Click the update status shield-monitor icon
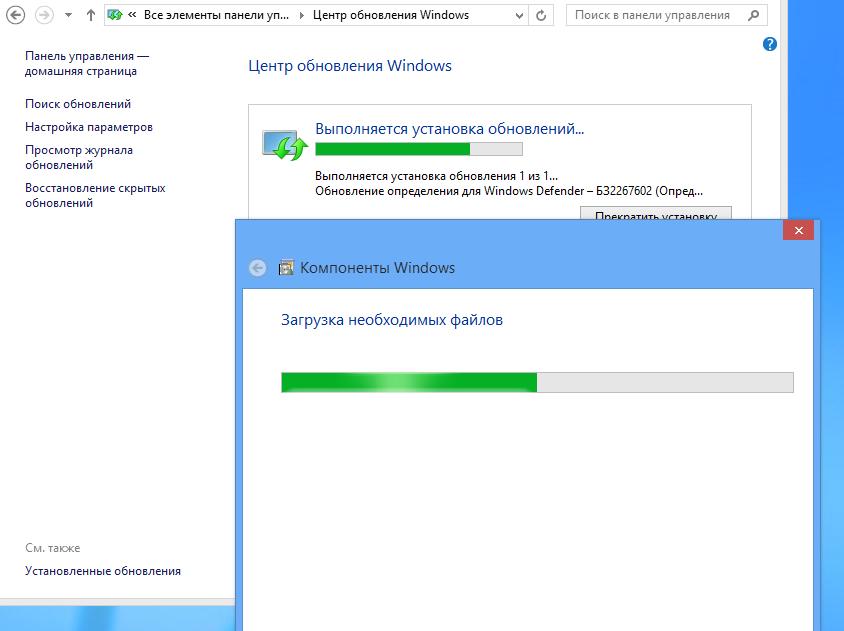844x631 pixels. 285,145
